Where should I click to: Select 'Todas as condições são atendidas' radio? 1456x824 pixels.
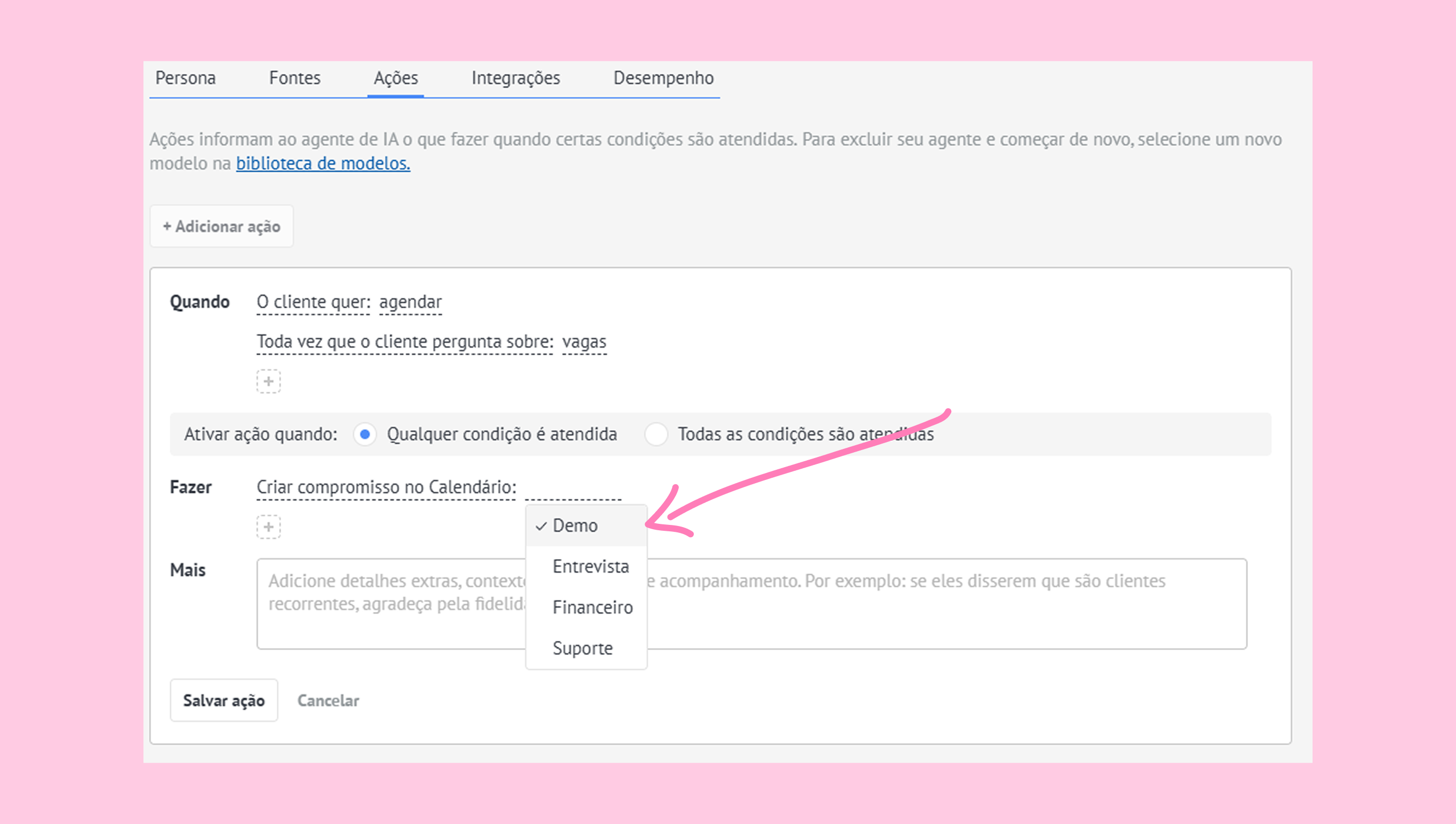656,434
